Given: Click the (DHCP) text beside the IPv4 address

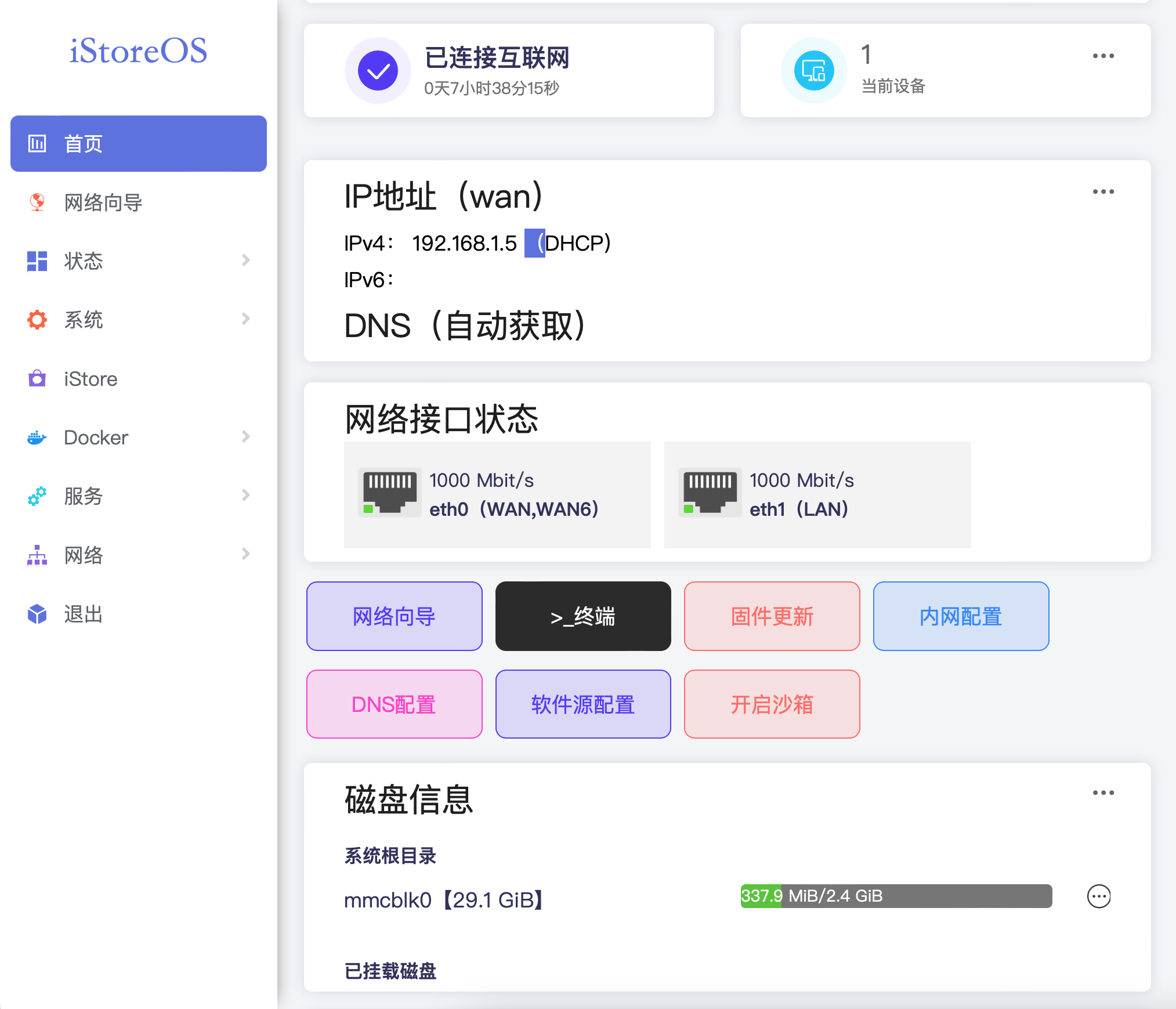Looking at the screenshot, I should coord(573,243).
